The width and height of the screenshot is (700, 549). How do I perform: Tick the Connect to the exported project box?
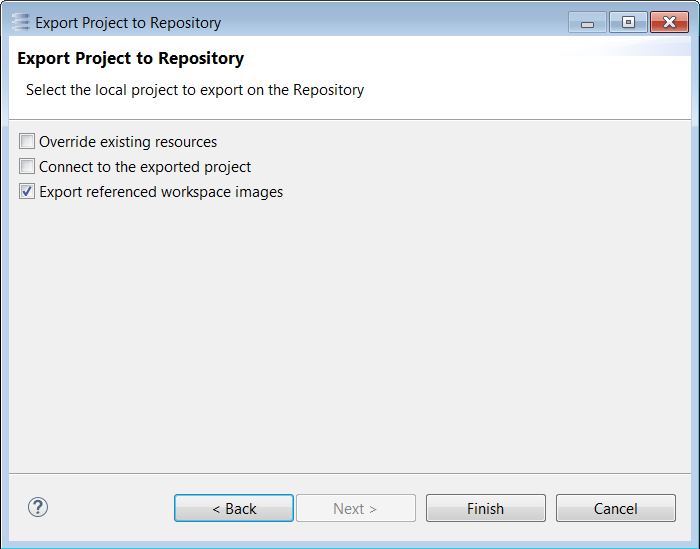(27, 166)
